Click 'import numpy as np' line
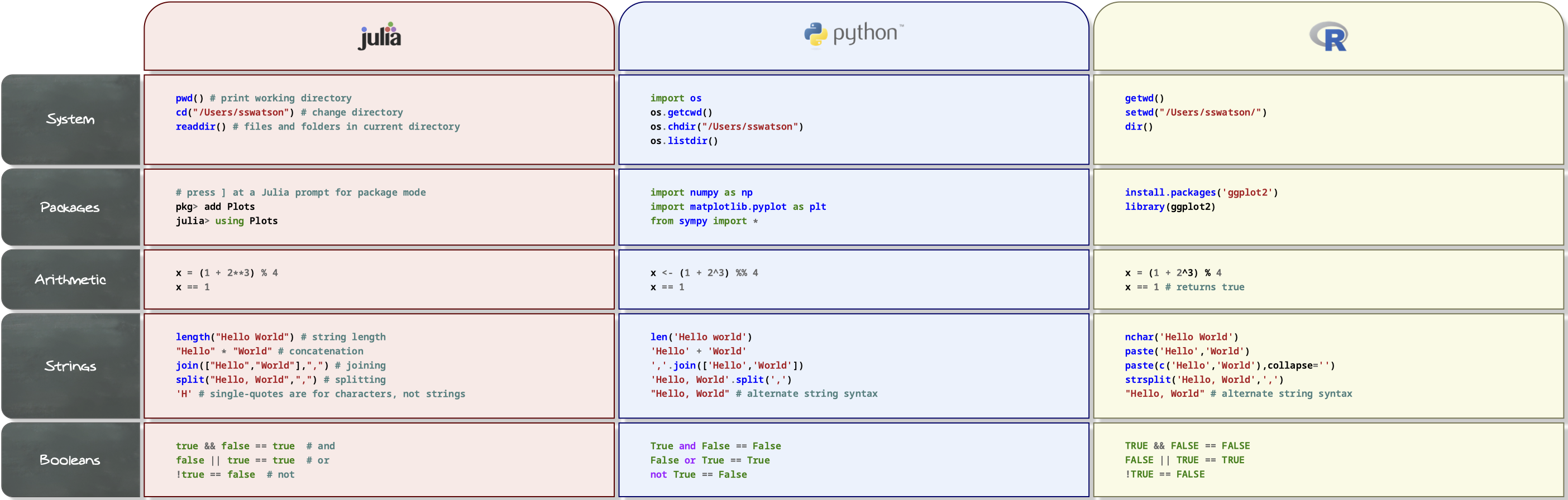The image size is (1568, 500). click(701, 192)
